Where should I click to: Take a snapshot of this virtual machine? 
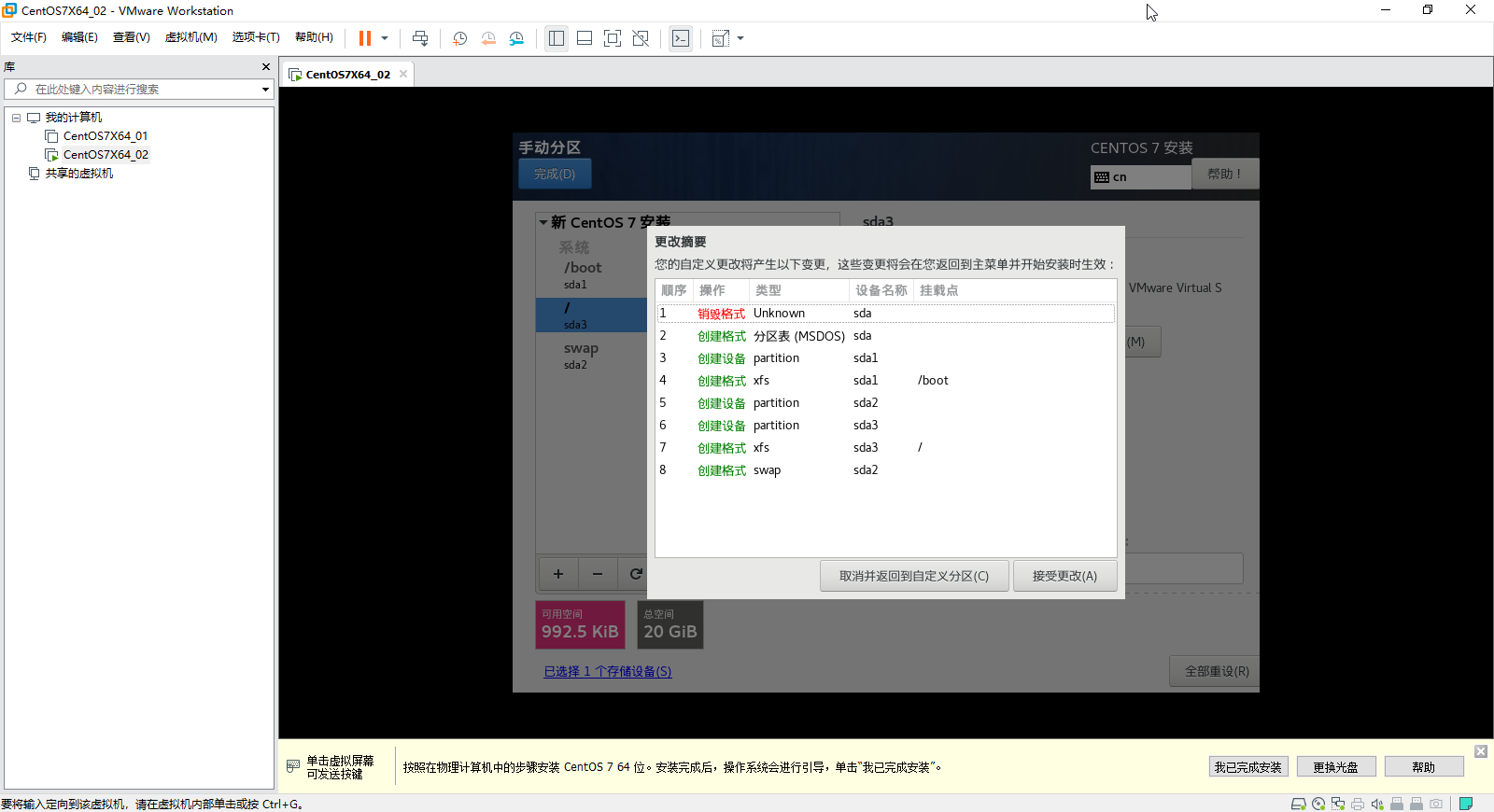tap(459, 38)
